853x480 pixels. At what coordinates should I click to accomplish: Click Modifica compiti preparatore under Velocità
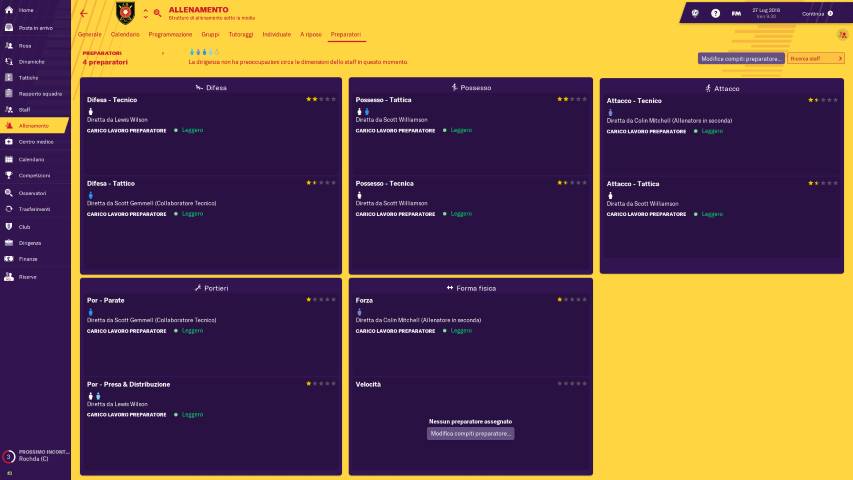[470, 434]
